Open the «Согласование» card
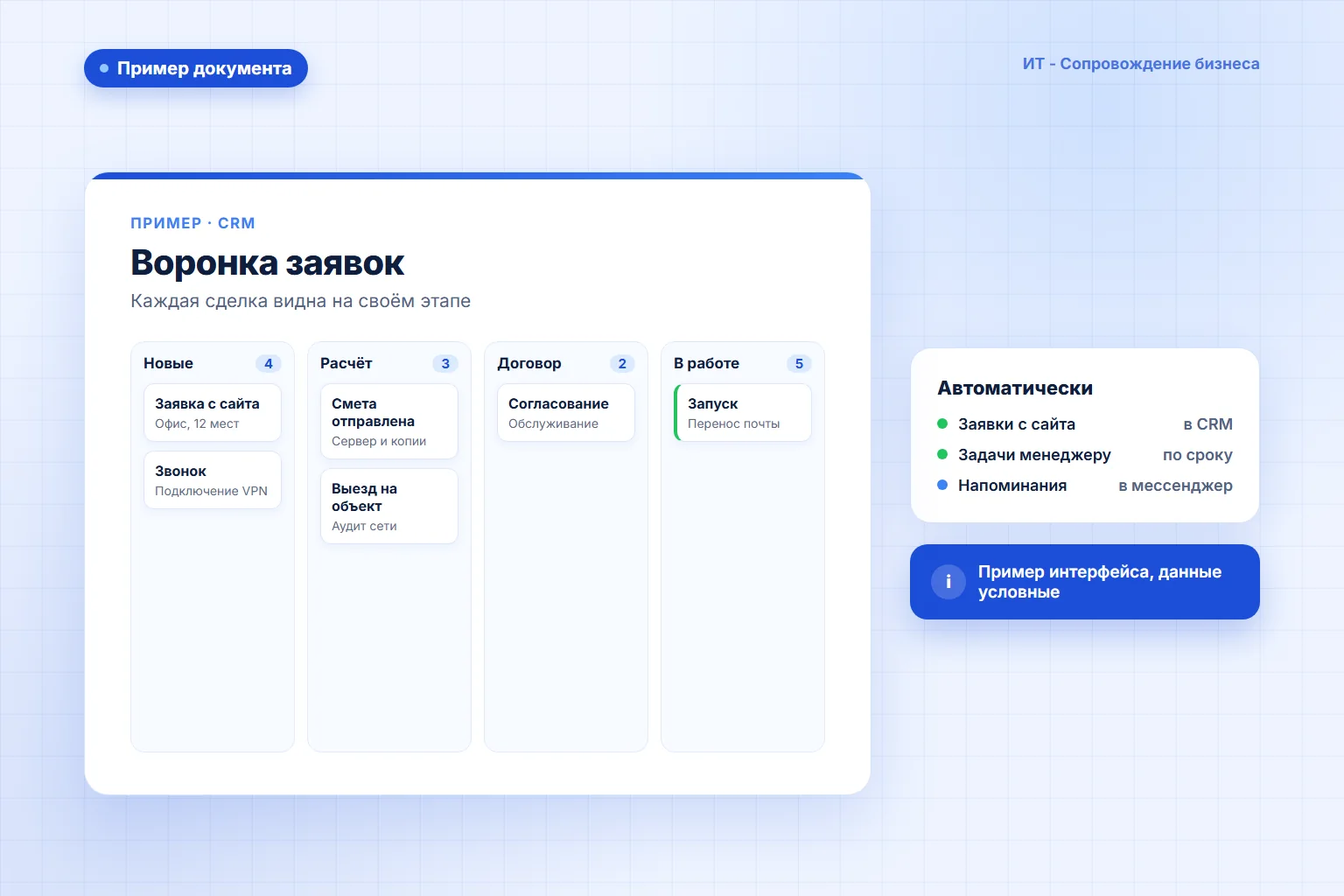The height and width of the screenshot is (896, 1344). pyautogui.click(x=566, y=413)
